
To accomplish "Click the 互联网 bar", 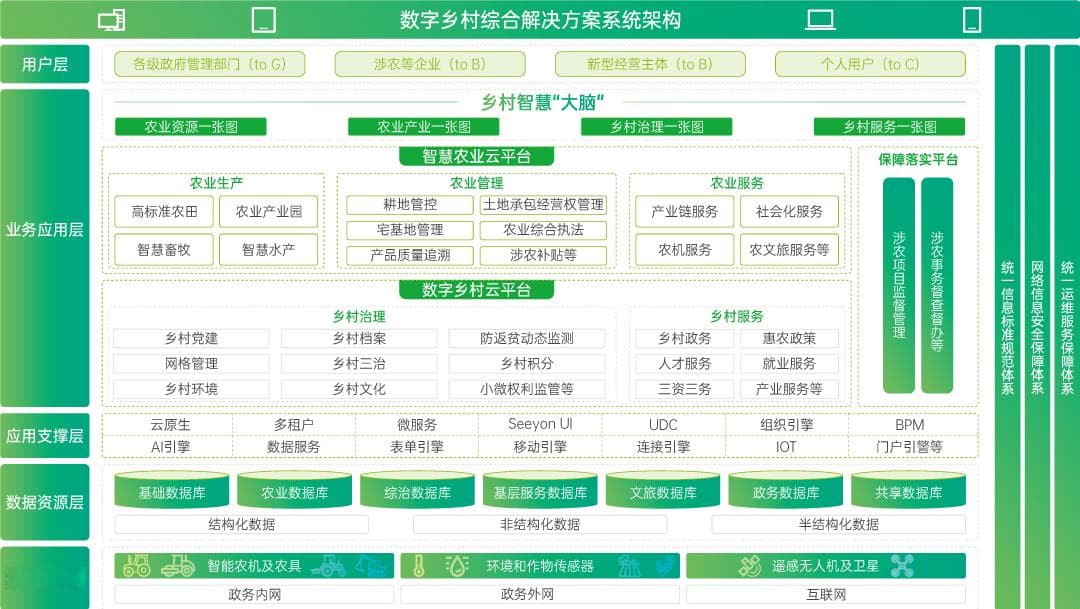I will [x=826, y=594].
